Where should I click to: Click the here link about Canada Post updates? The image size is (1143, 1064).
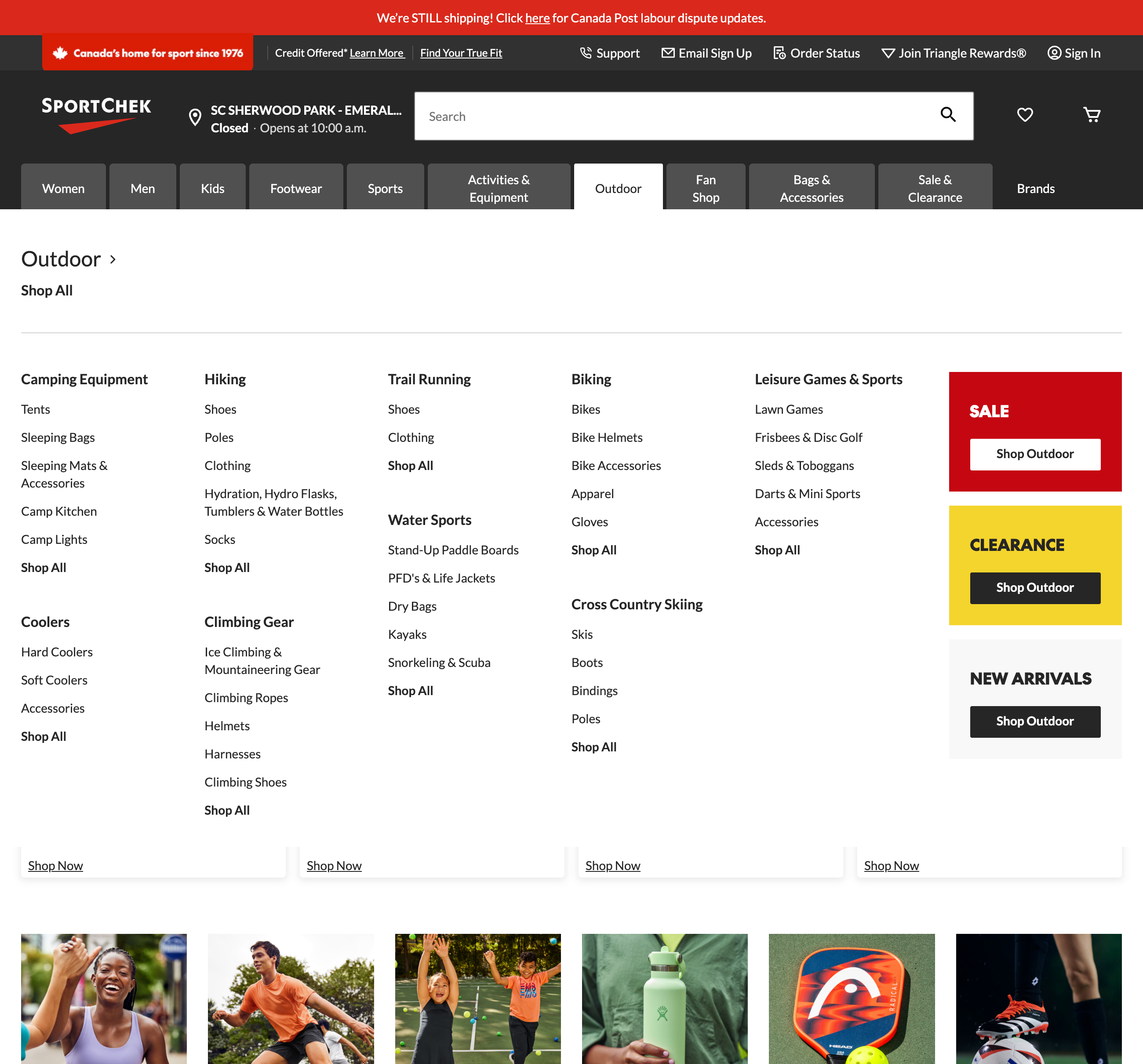click(537, 18)
